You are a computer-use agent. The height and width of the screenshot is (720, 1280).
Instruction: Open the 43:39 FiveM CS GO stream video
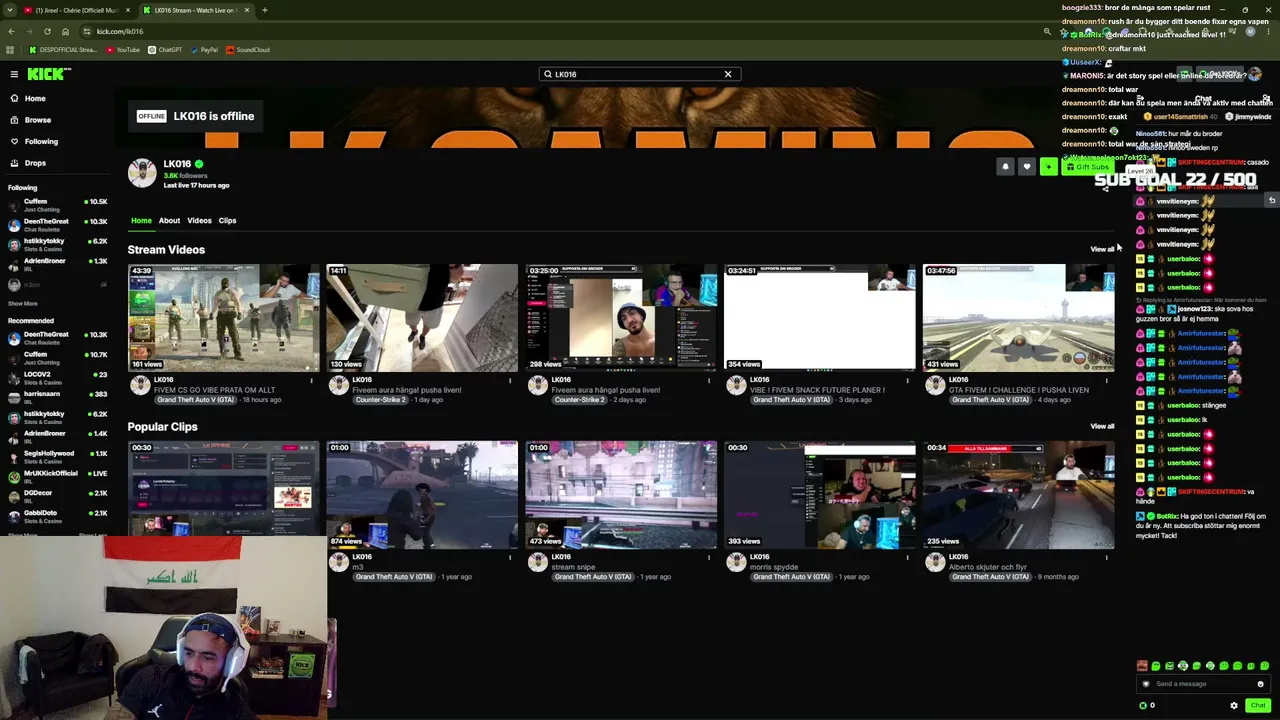pyautogui.click(x=223, y=318)
